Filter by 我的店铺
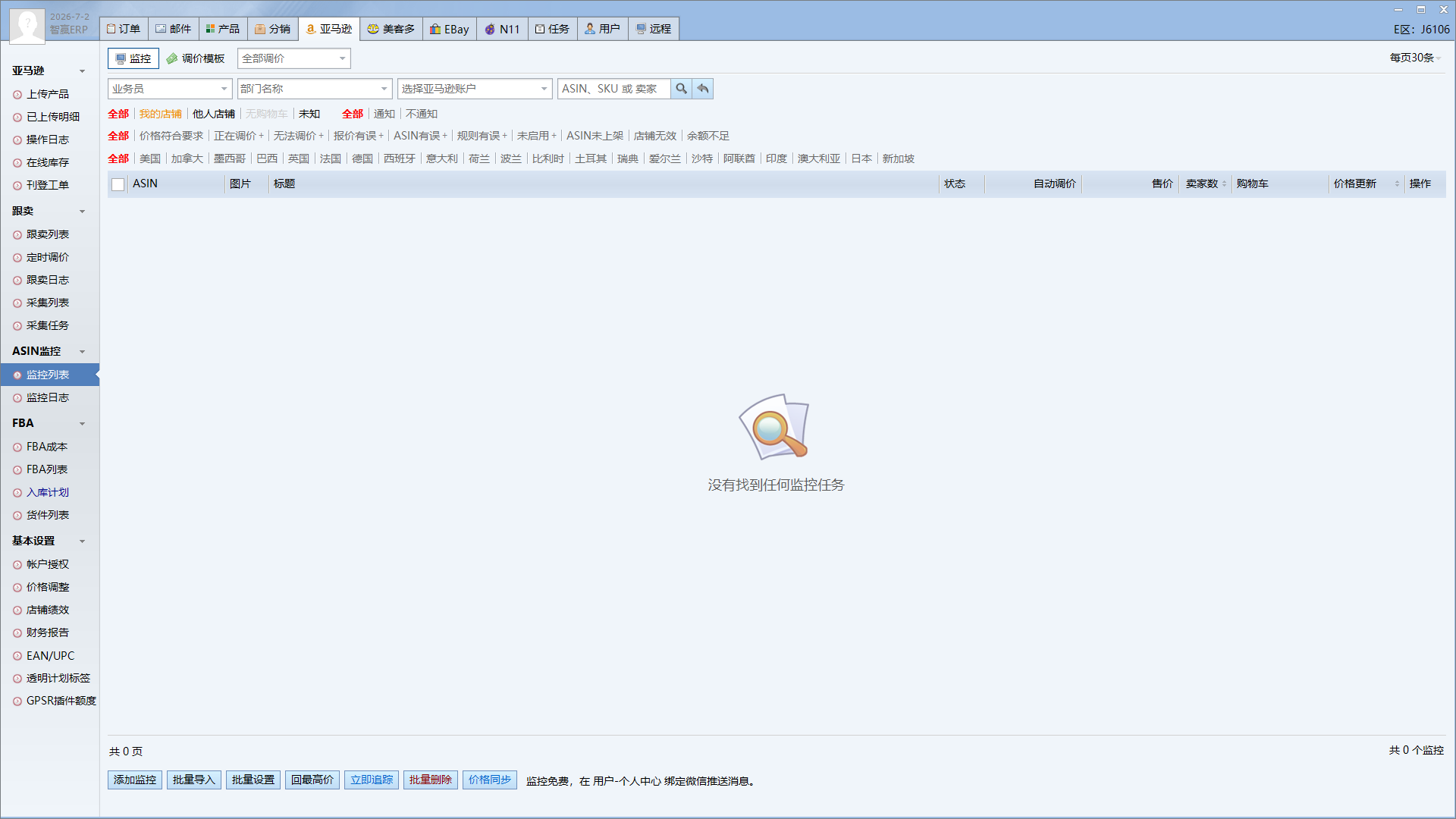1456x819 pixels. click(x=160, y=114)
